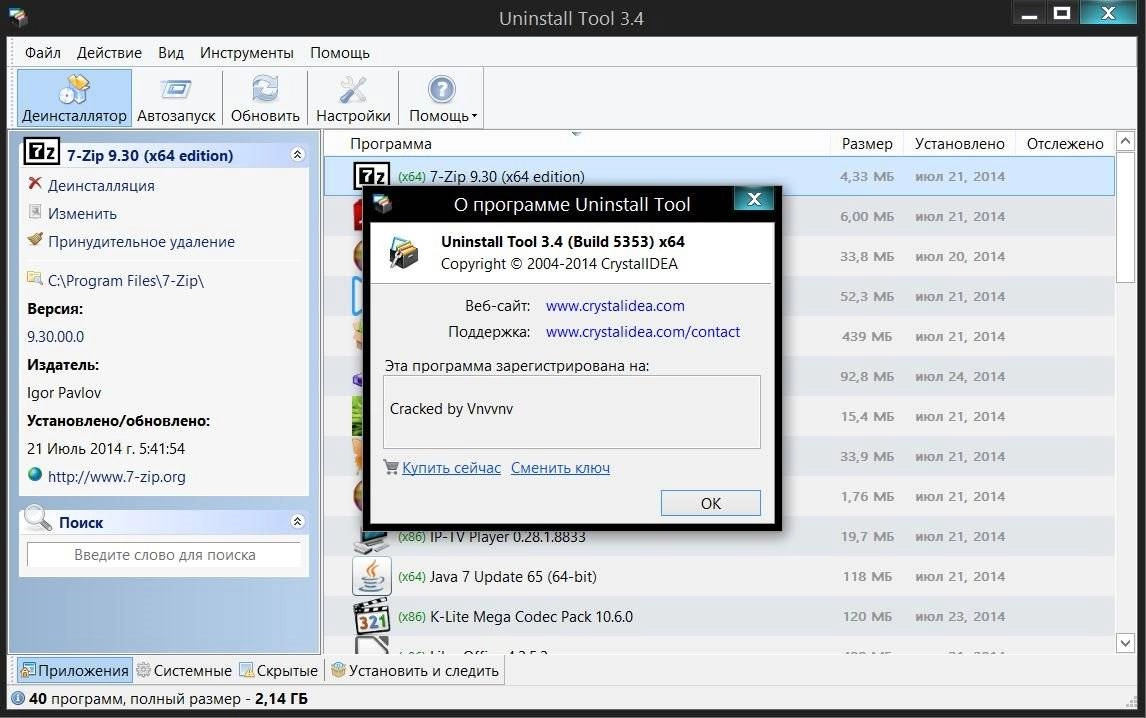Viewport: 1146px width, 718px height.
Task: Click the search field Введите слово для поиска
Action: (x=164, y=555)
